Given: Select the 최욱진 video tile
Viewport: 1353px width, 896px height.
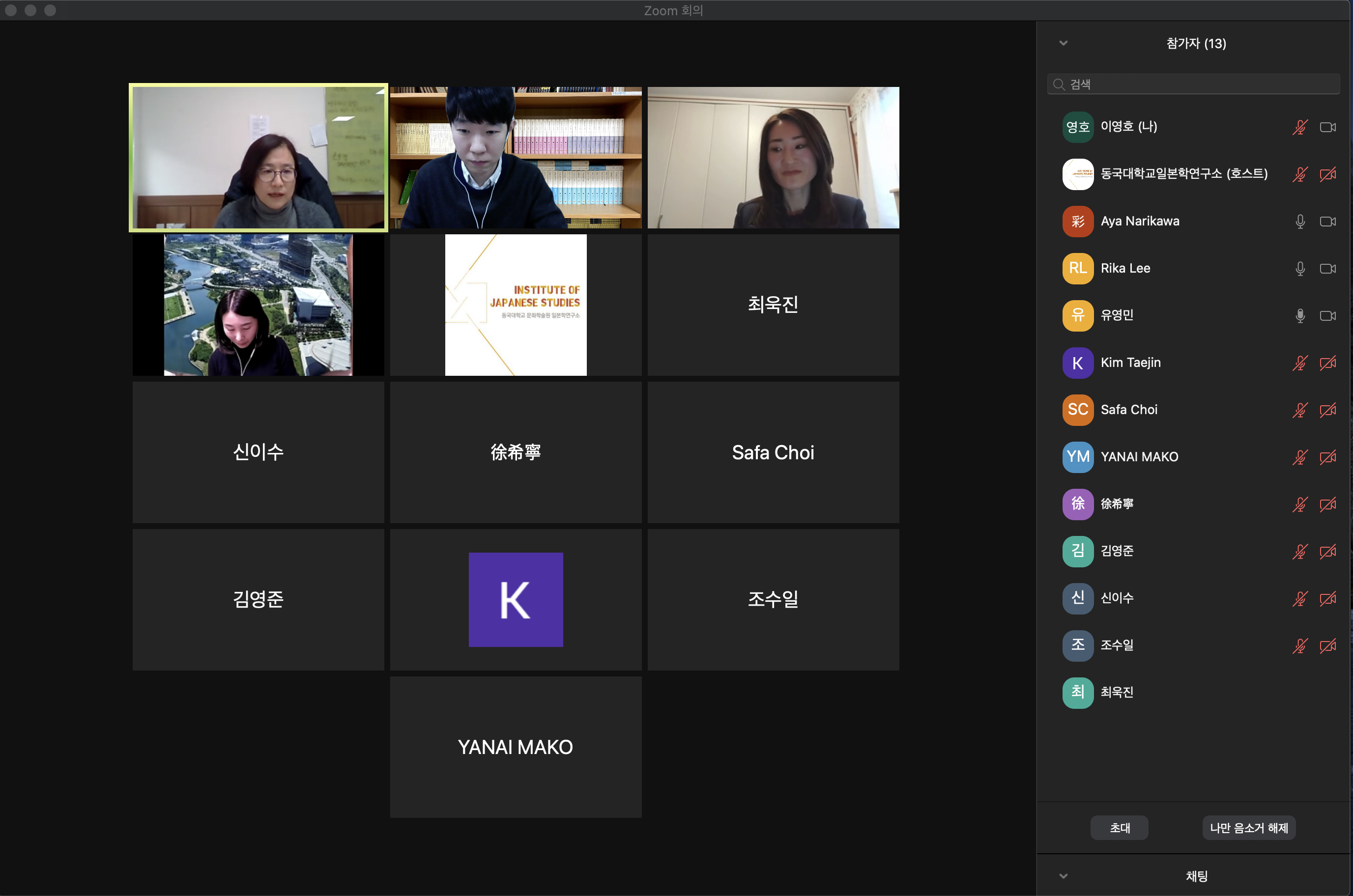Looking at the screenshot, I should pyautogui.click(x=773, y=305).
